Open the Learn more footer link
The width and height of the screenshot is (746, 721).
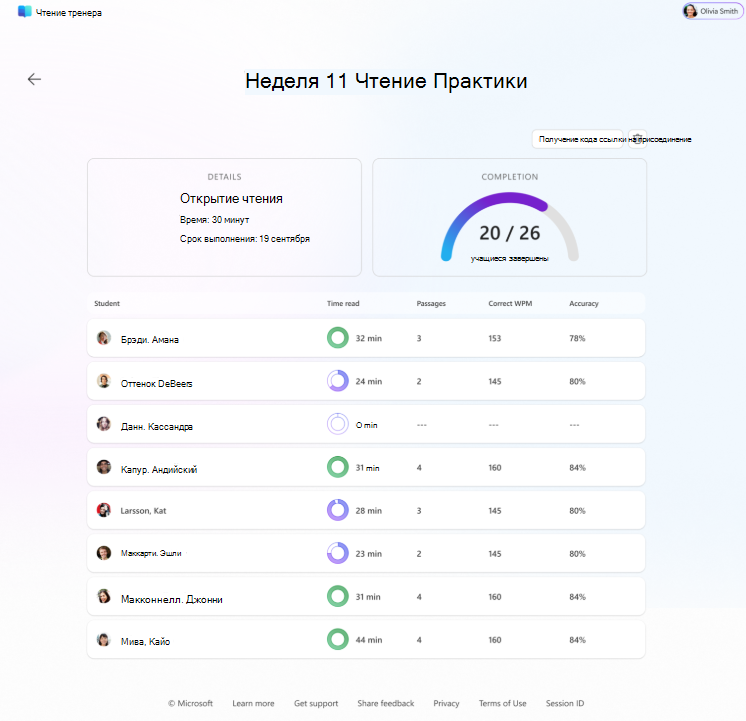coord(253,703)
